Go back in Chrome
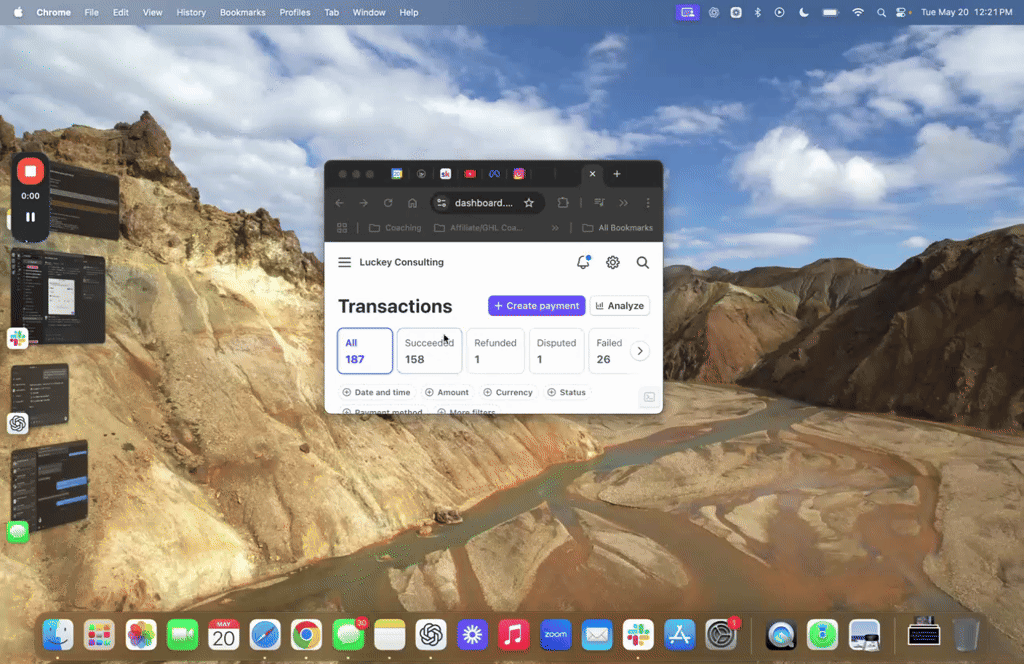Screen dimensions: 1024x664 coord(340,203)
